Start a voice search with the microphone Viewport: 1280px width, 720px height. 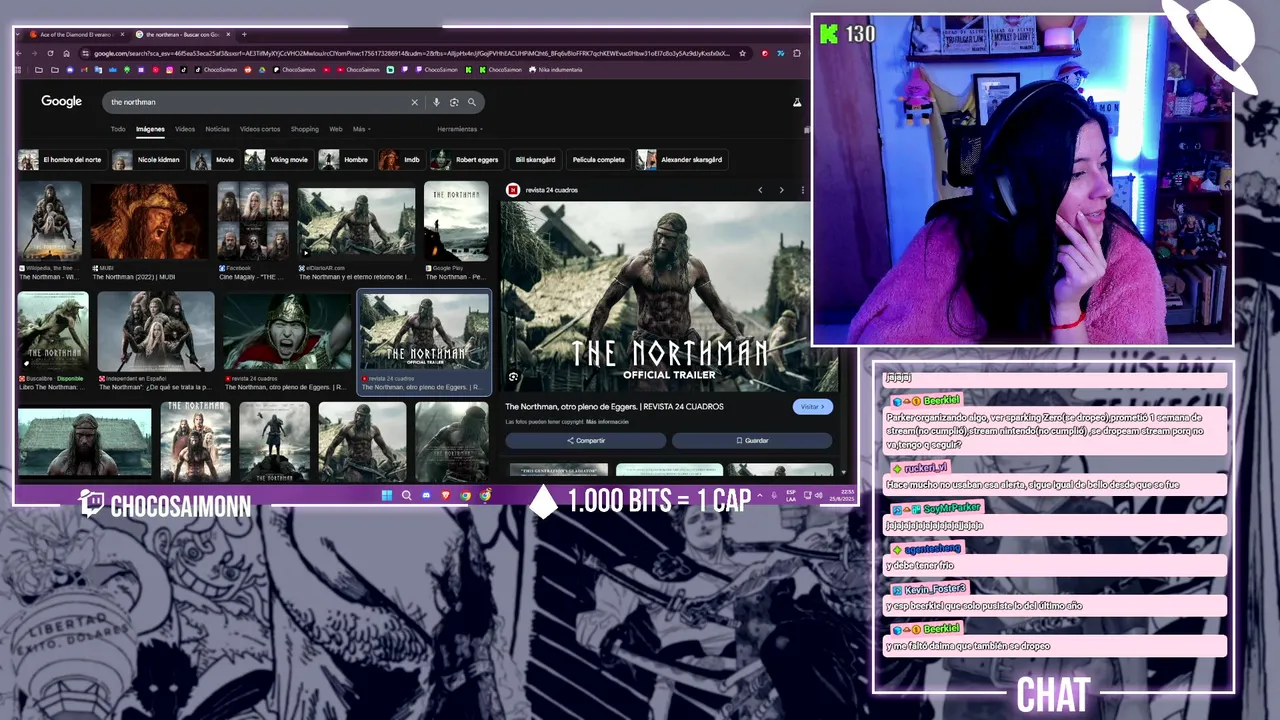point(436,102)
